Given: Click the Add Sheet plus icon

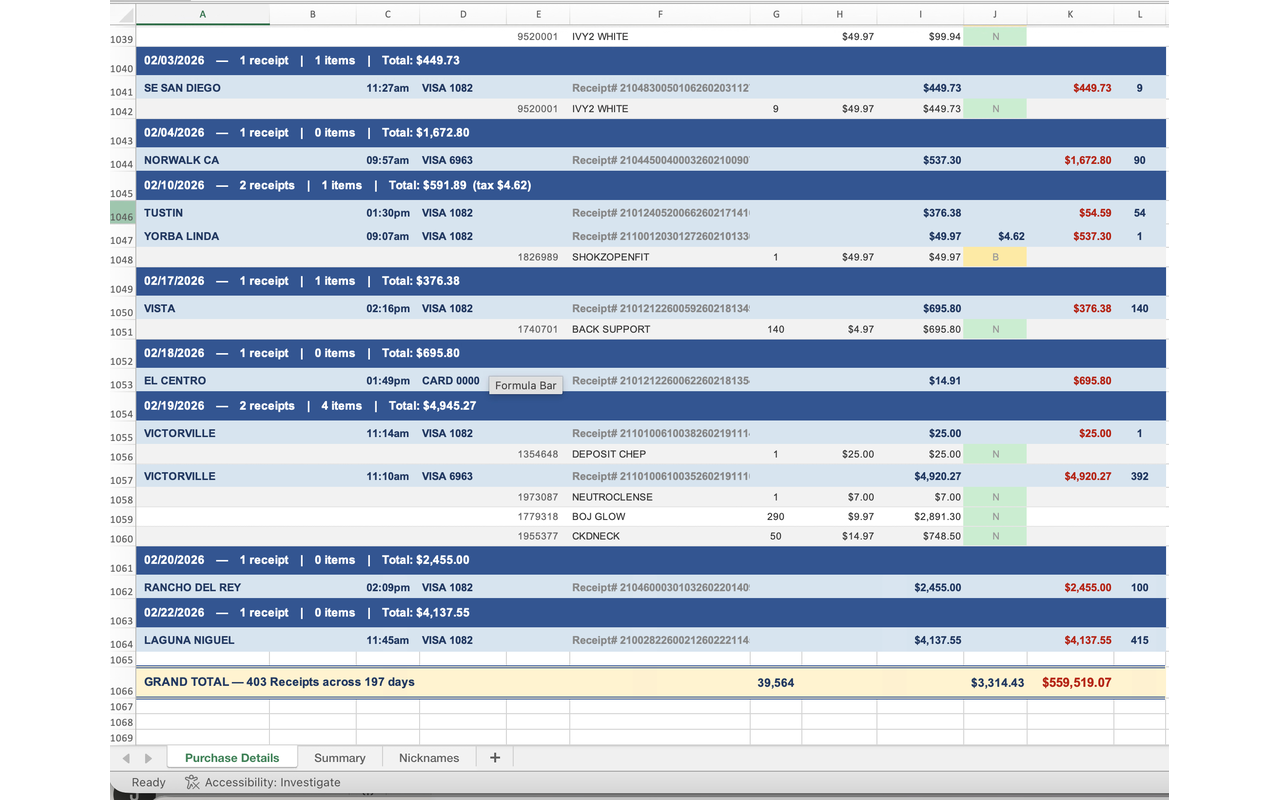Looking at the screenshot, I should click(x=494, y=757).
